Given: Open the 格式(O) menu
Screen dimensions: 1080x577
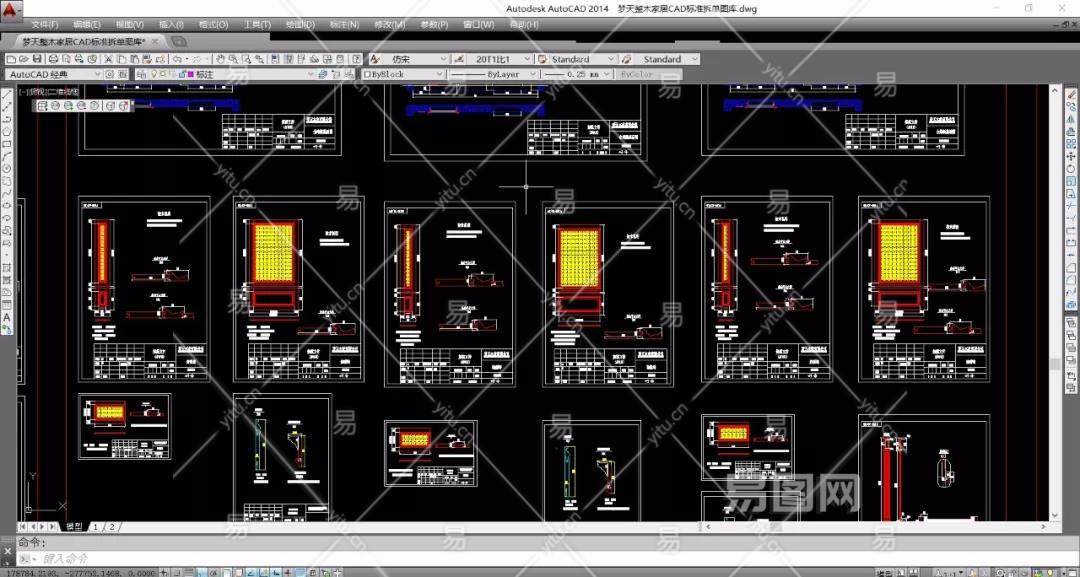Looking at the screenshot, I should pyautogui.click(x=214, y=25).
